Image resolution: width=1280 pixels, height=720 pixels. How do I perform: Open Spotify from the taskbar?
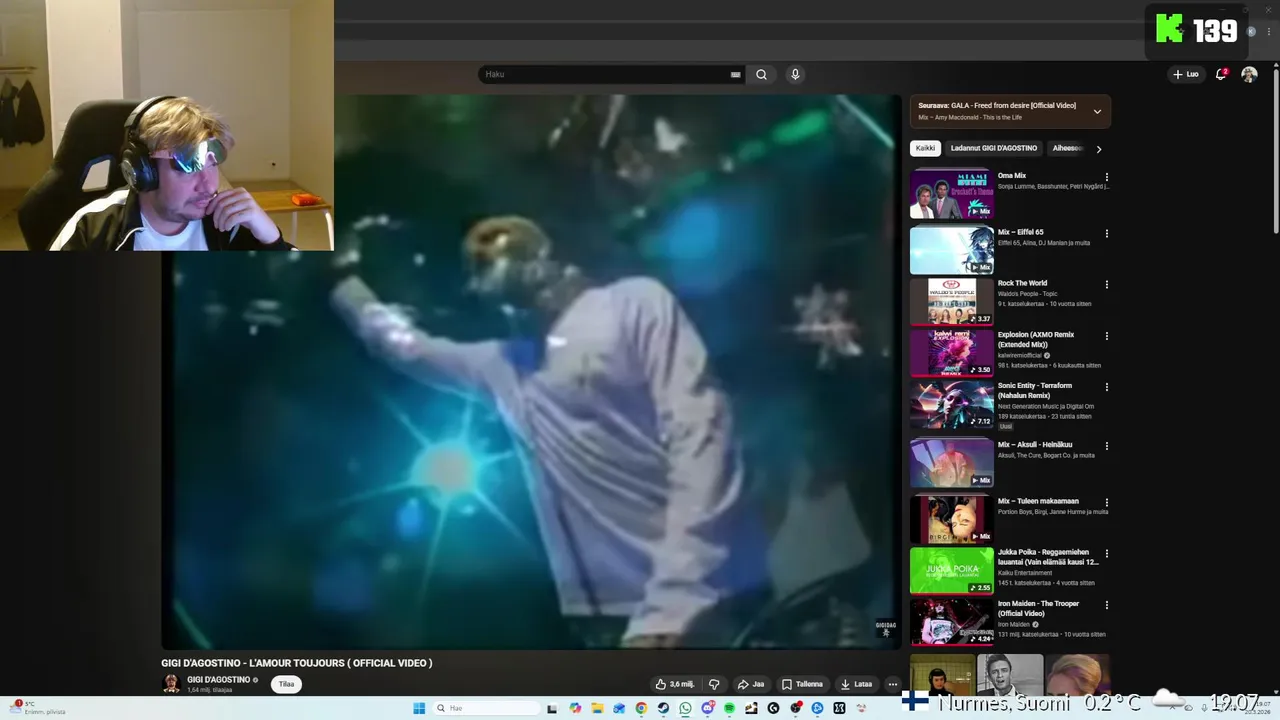pyautogui.click(x=729, y=708)
